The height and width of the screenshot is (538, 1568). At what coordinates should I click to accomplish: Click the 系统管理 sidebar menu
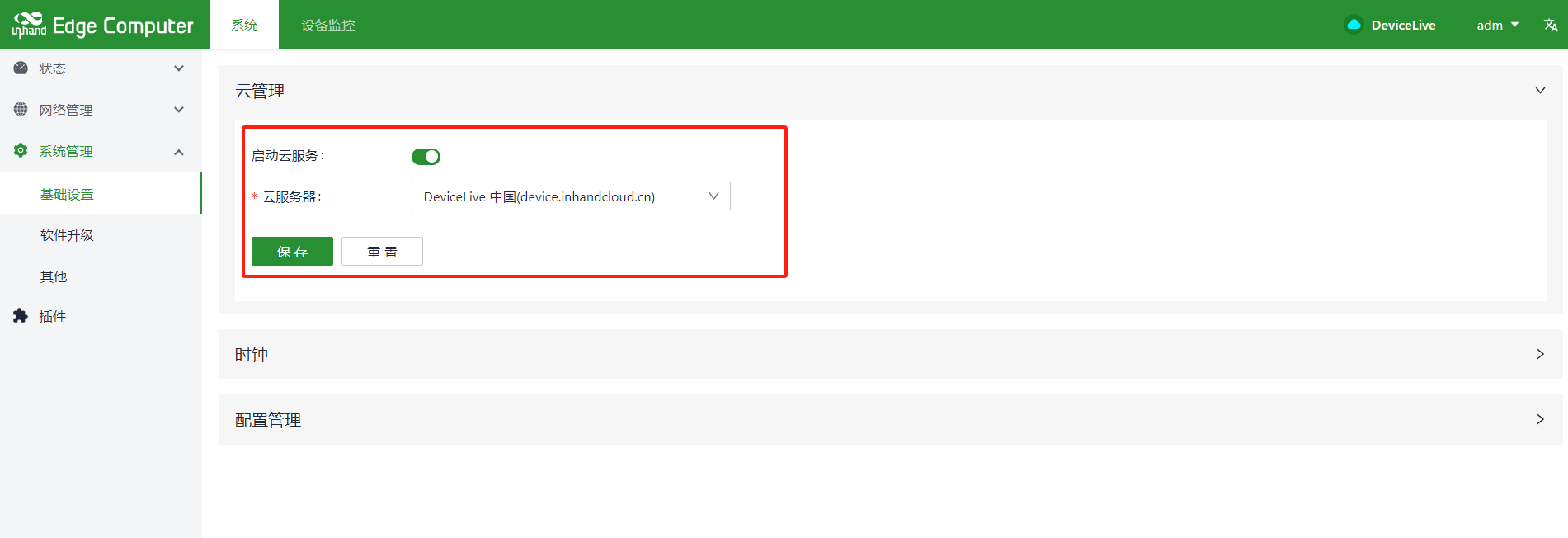click(101, 151)
